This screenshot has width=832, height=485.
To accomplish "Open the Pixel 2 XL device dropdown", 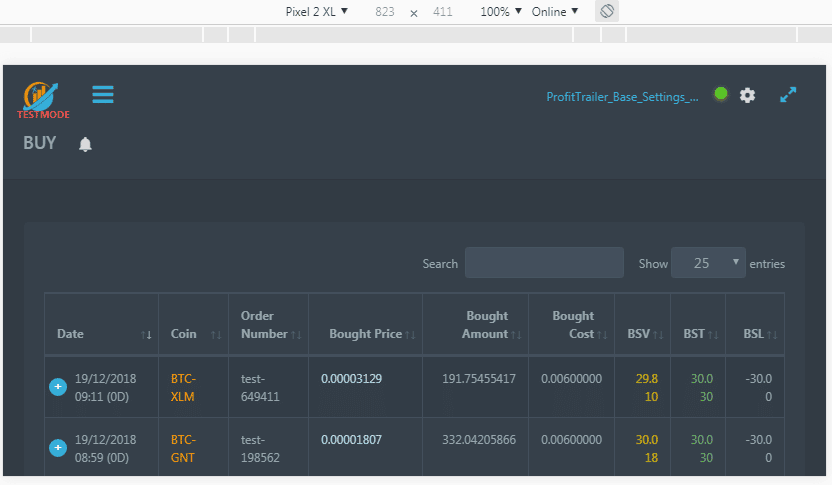I will click(316, 12).
